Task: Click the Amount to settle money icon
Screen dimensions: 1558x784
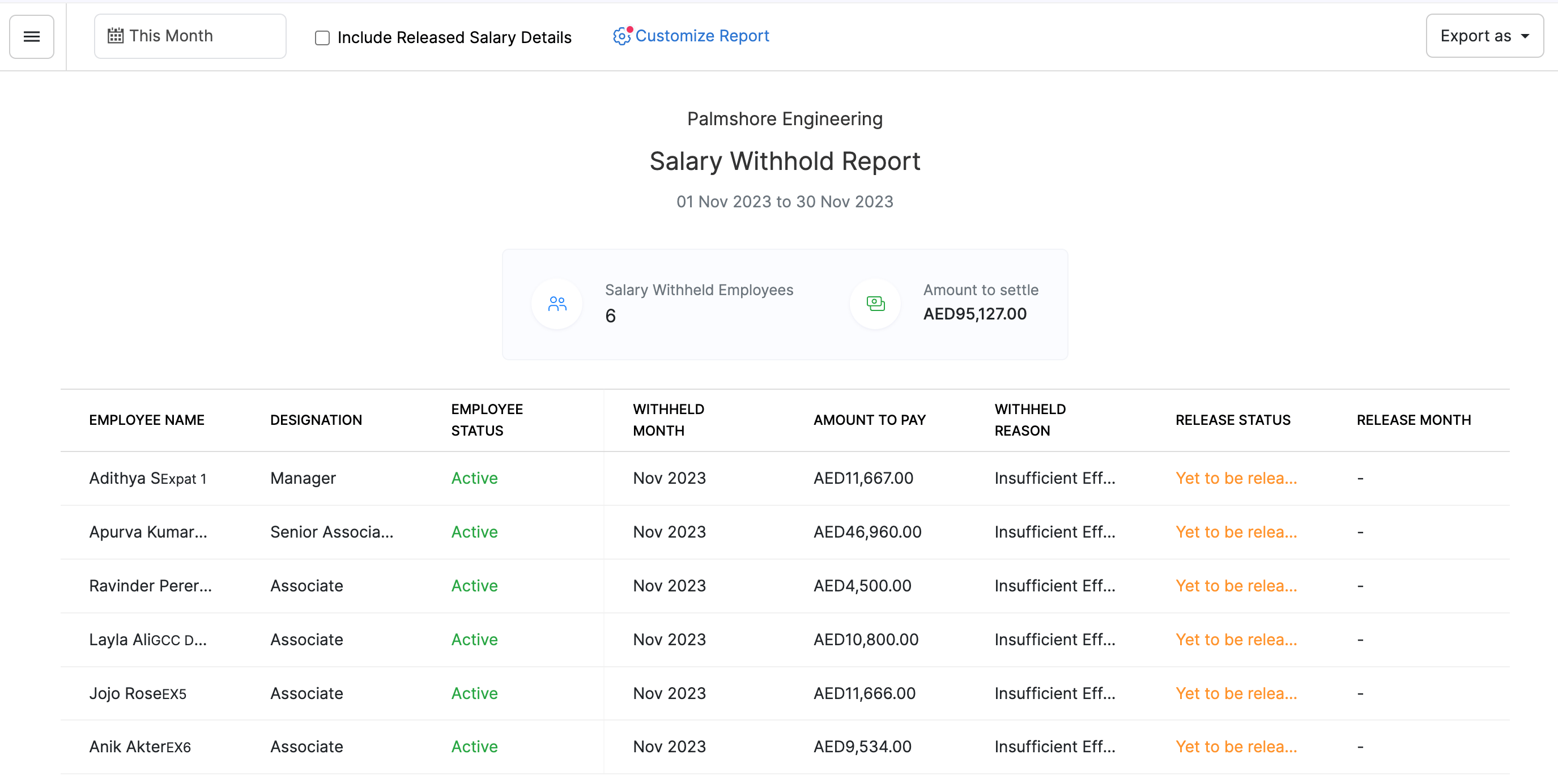Action: (x=875, y=304)
